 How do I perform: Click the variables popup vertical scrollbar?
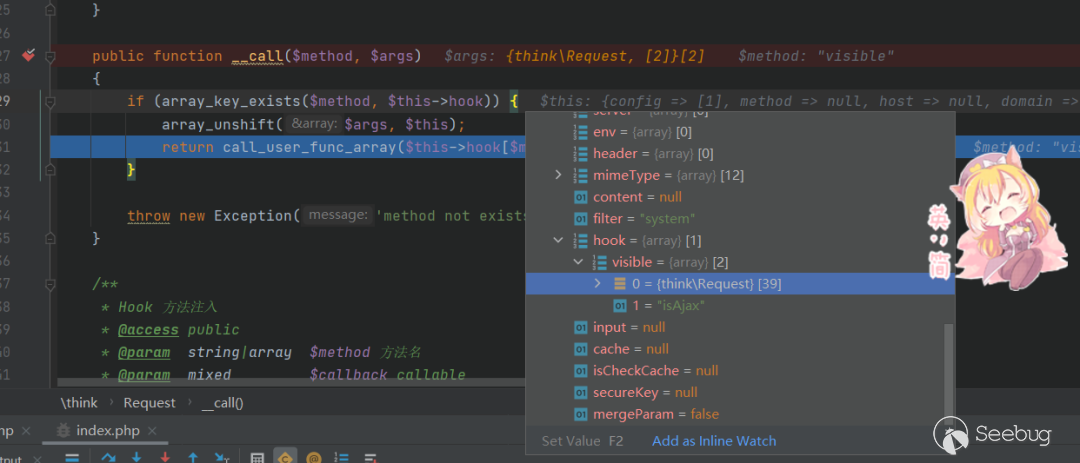coord(949,370)
